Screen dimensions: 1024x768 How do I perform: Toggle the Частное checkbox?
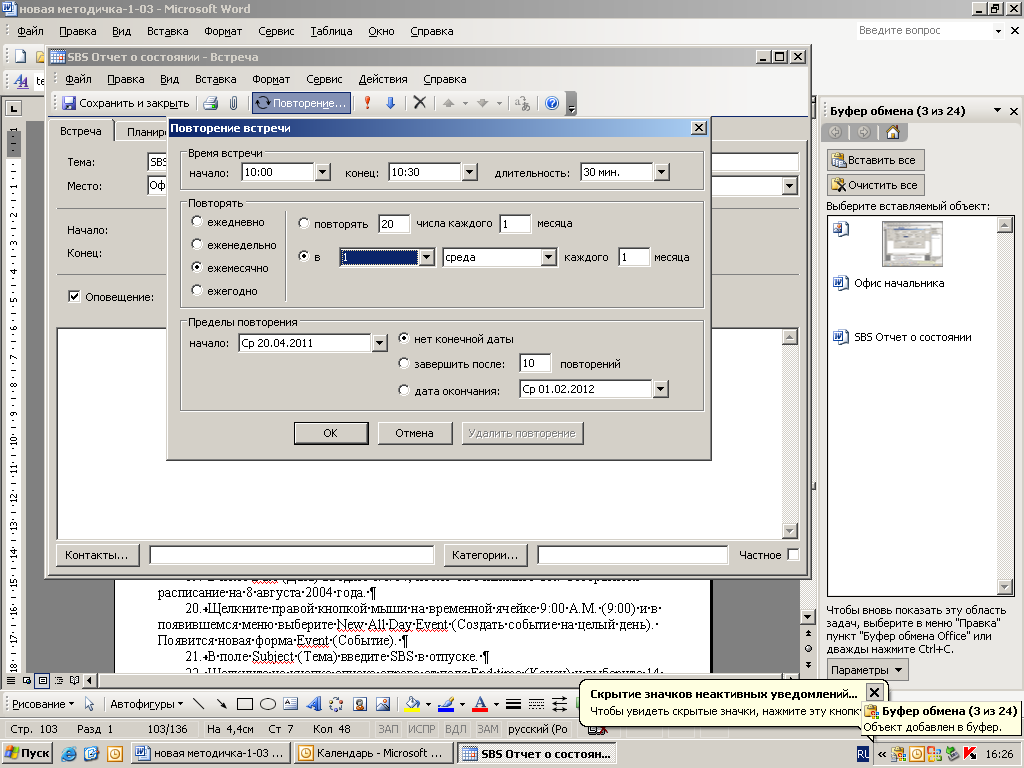click(793, 554)
